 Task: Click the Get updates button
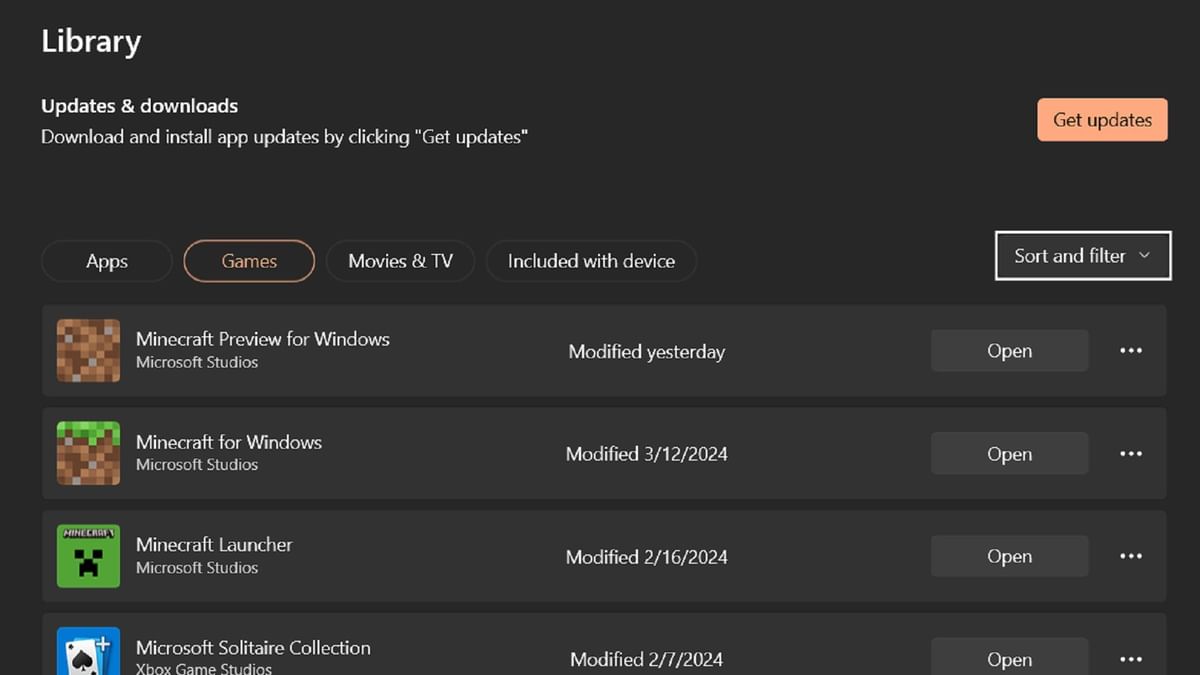tap(1102, 119)
